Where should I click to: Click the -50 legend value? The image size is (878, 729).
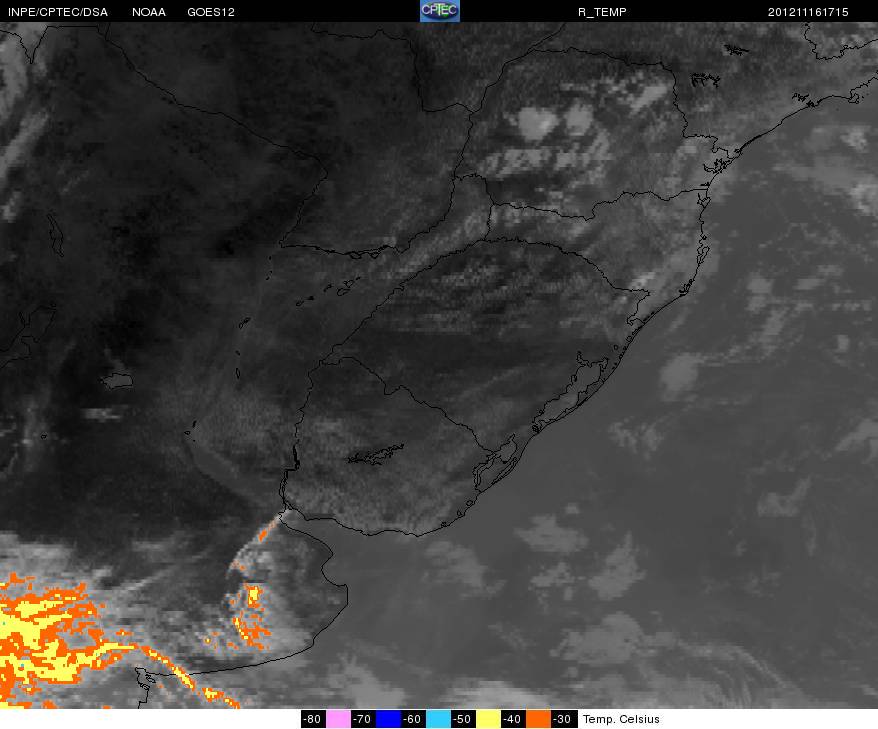tap(463, 719)
